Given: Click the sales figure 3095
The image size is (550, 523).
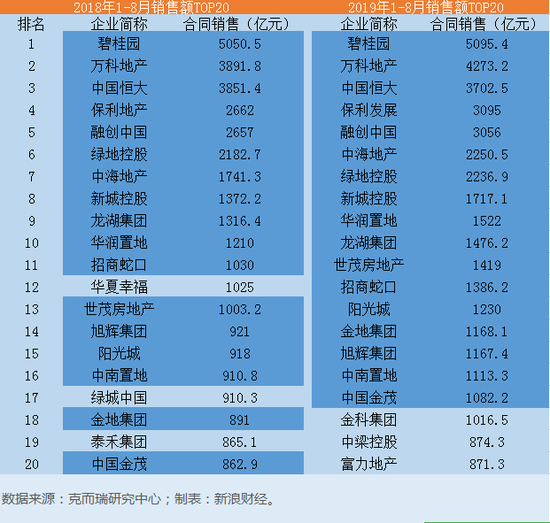Looking at the screenshot, I should click(x=487, y=110).
